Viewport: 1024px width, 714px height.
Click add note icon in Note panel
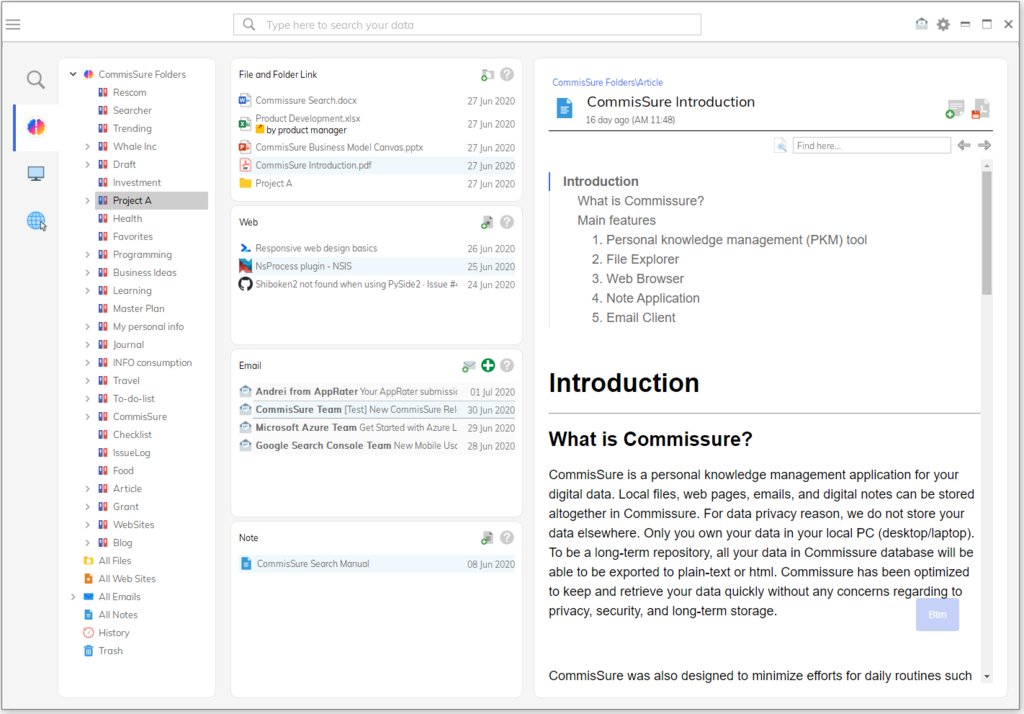click(x=487, y=538)
